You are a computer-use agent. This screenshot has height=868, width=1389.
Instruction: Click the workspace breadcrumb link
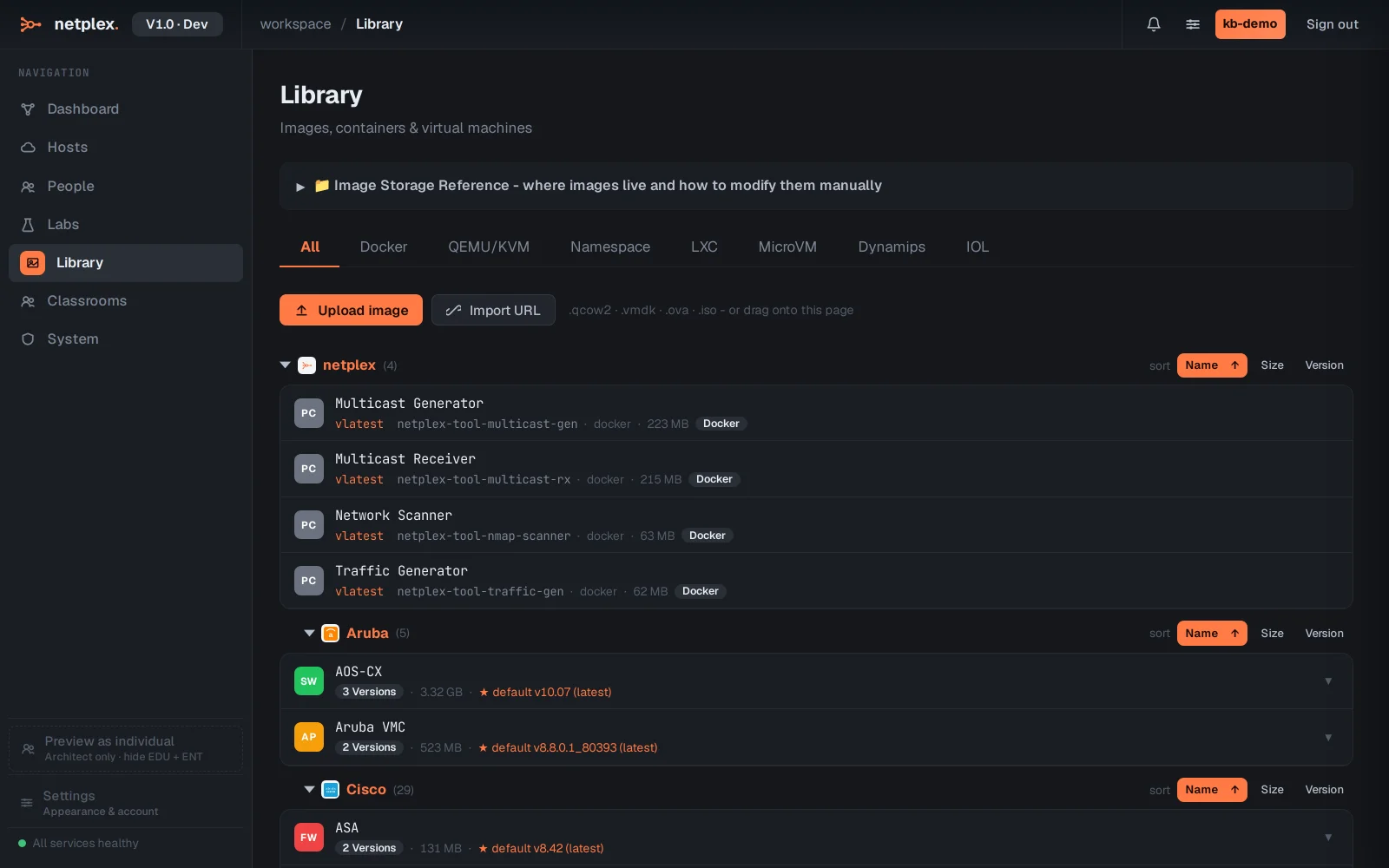pyautogui.click(x=295, y=24)
